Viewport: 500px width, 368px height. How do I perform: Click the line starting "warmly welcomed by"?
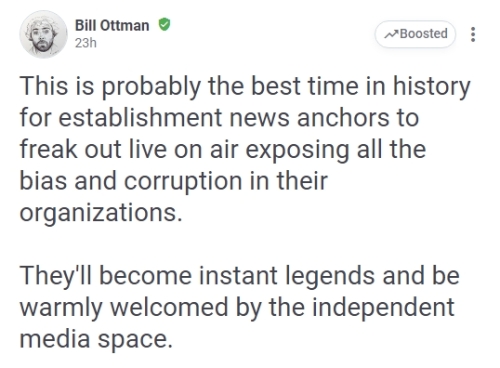pyautogui.click(x=237, y=307)
